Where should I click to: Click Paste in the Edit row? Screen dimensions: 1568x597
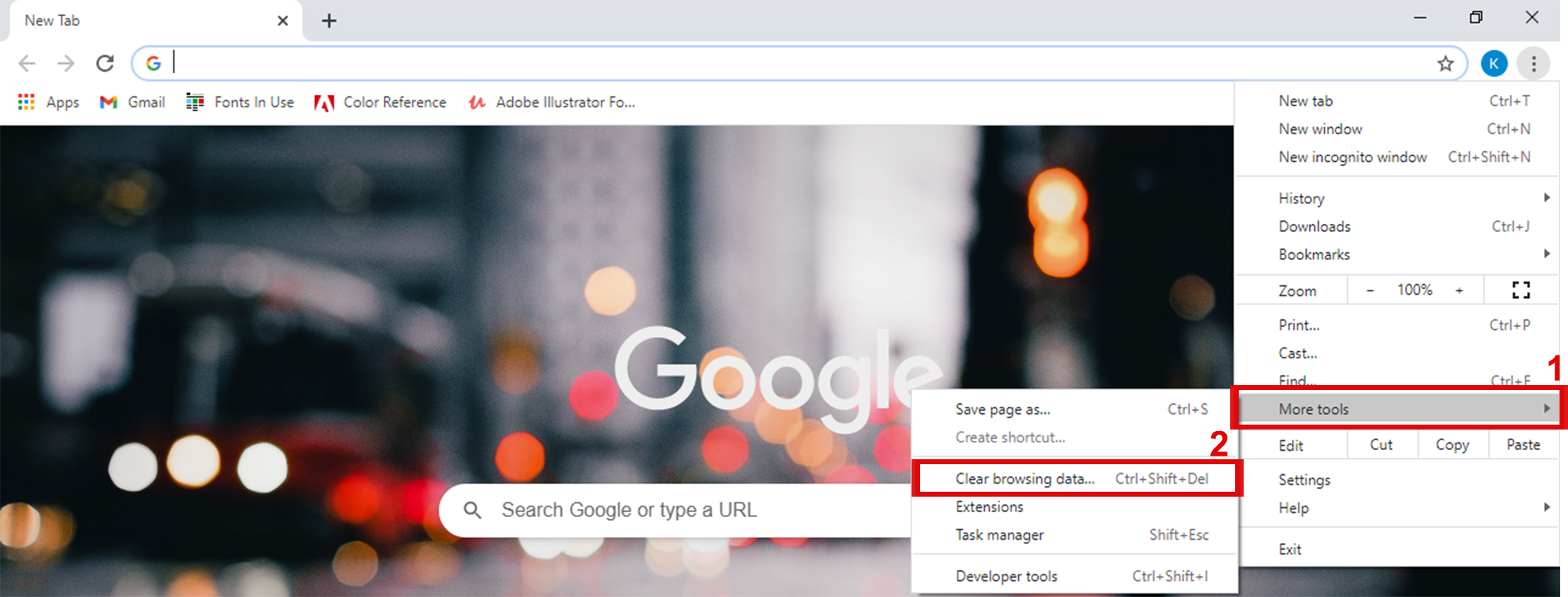[x=1523, y=445]
